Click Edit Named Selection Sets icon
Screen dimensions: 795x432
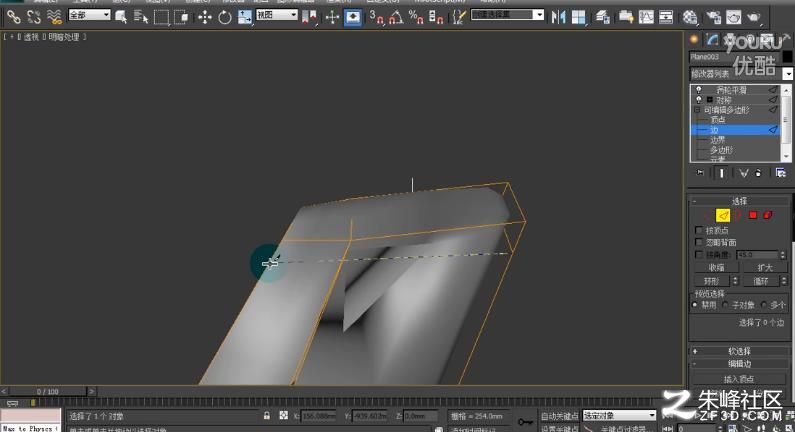click(459, 17)
